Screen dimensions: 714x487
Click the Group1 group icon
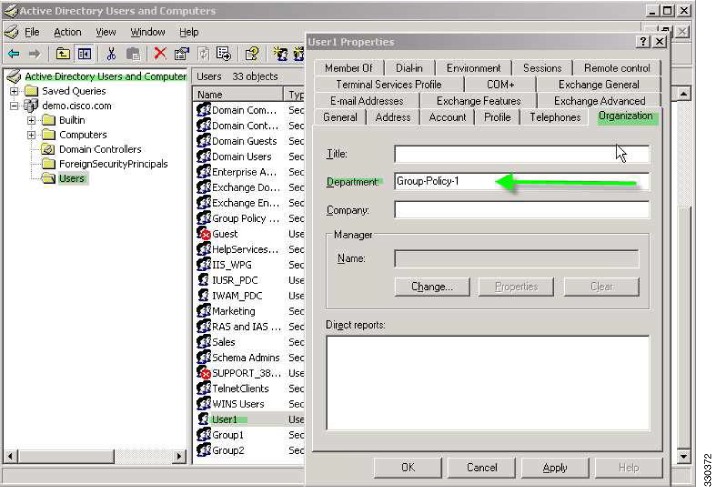pyautogui.click(x=204, y=435)
